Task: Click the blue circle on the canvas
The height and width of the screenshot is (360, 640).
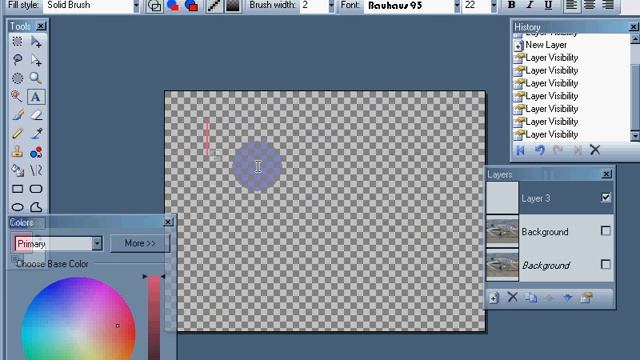Action: coord(257,167)
